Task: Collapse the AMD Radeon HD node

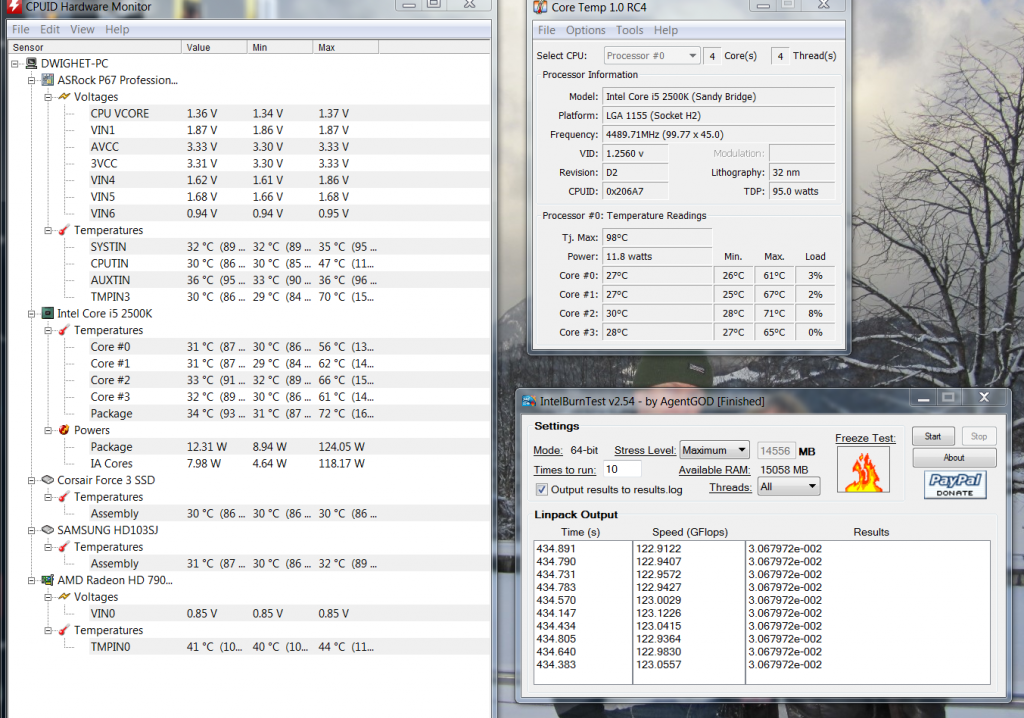Action: coord(31,580)
